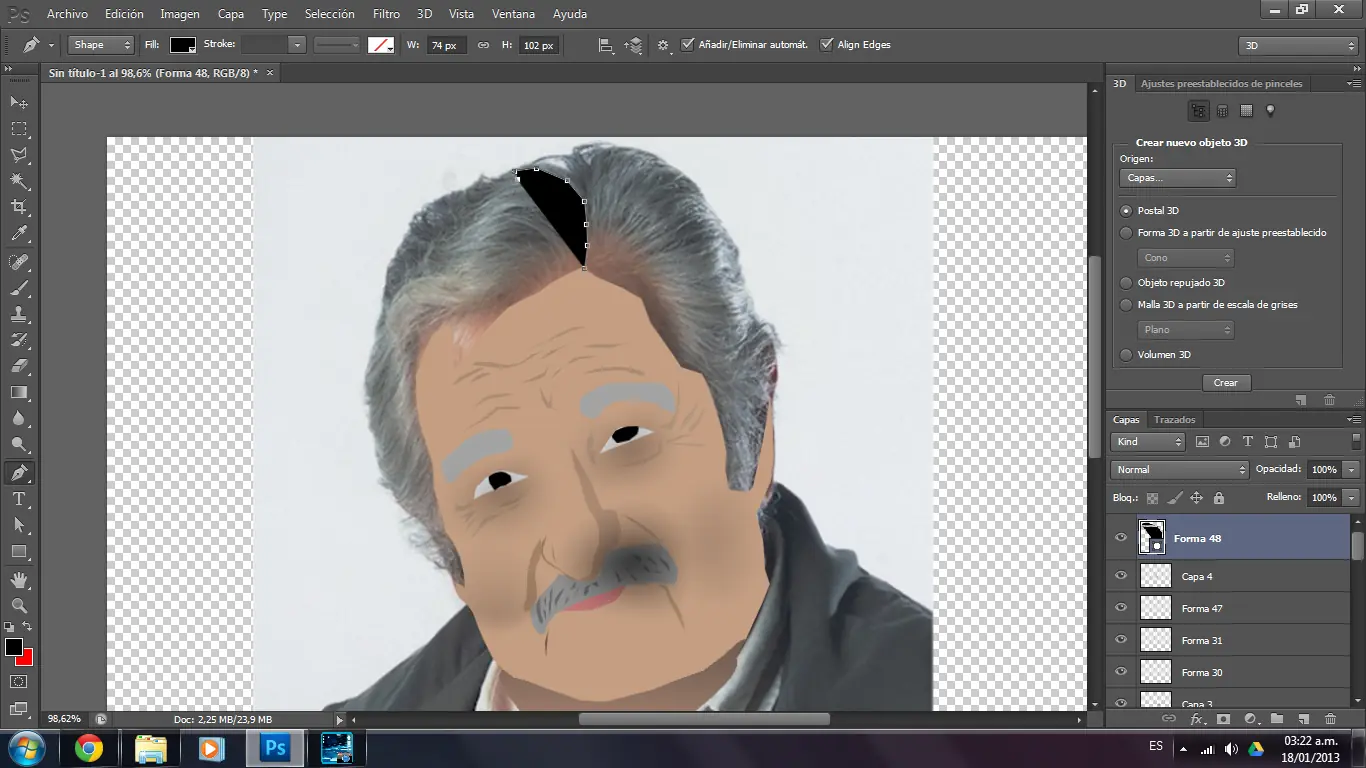Open the Opacidad slider dropdown
The image size is (1366, 768).
[1352, 470]
